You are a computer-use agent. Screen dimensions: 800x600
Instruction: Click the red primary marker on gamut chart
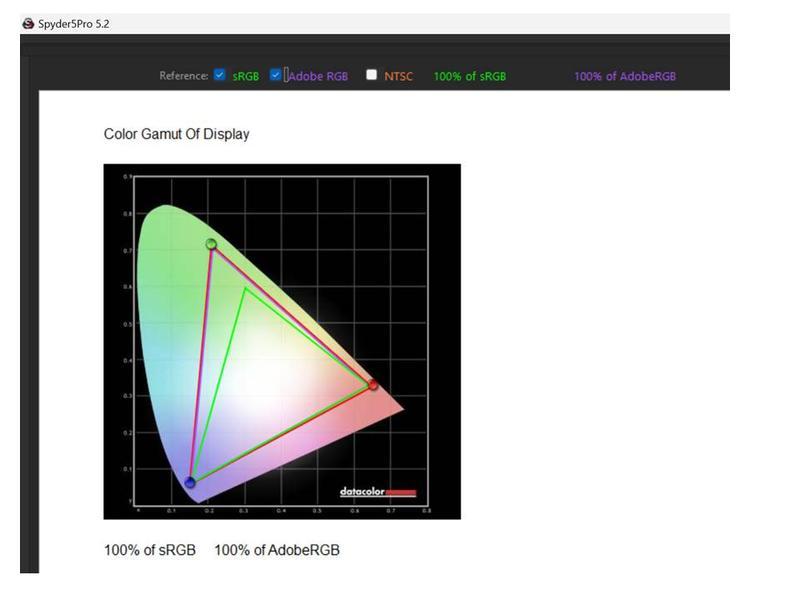[x=373, y=384]
